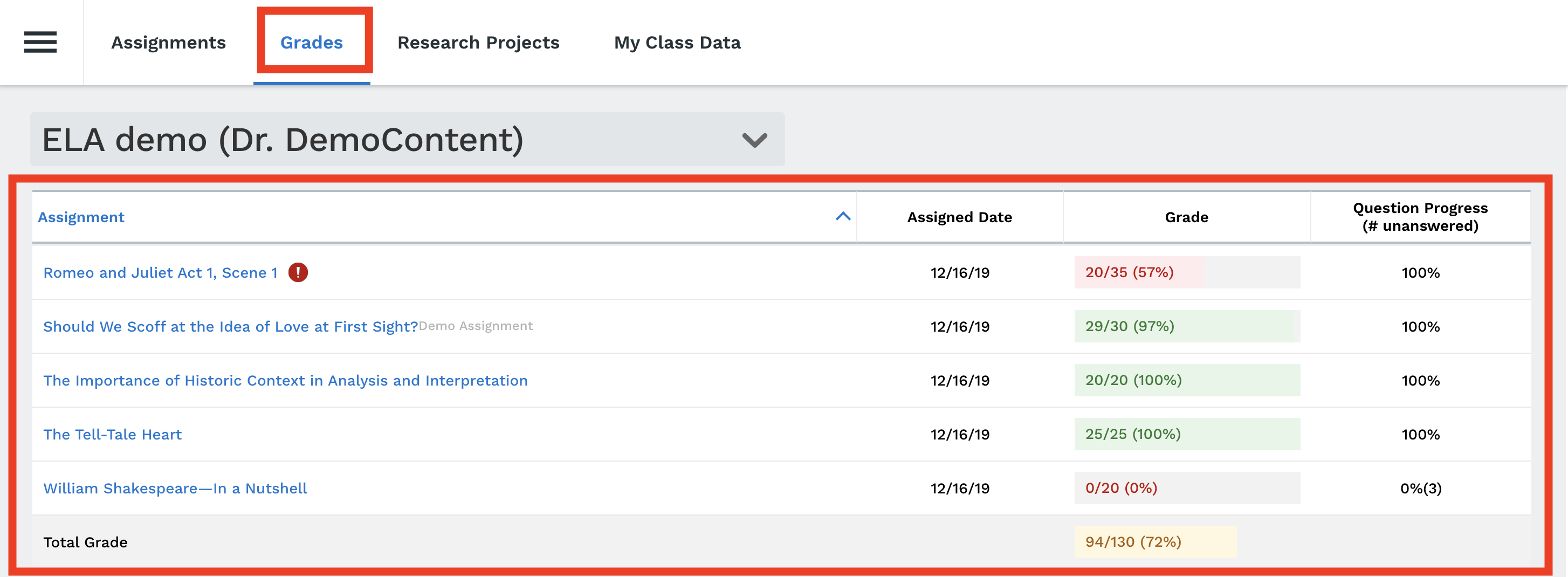Click the 100% progress for The Tell-Tale Heart
The height and width of the screenshot is (577, 1568).
(1421, 435)
